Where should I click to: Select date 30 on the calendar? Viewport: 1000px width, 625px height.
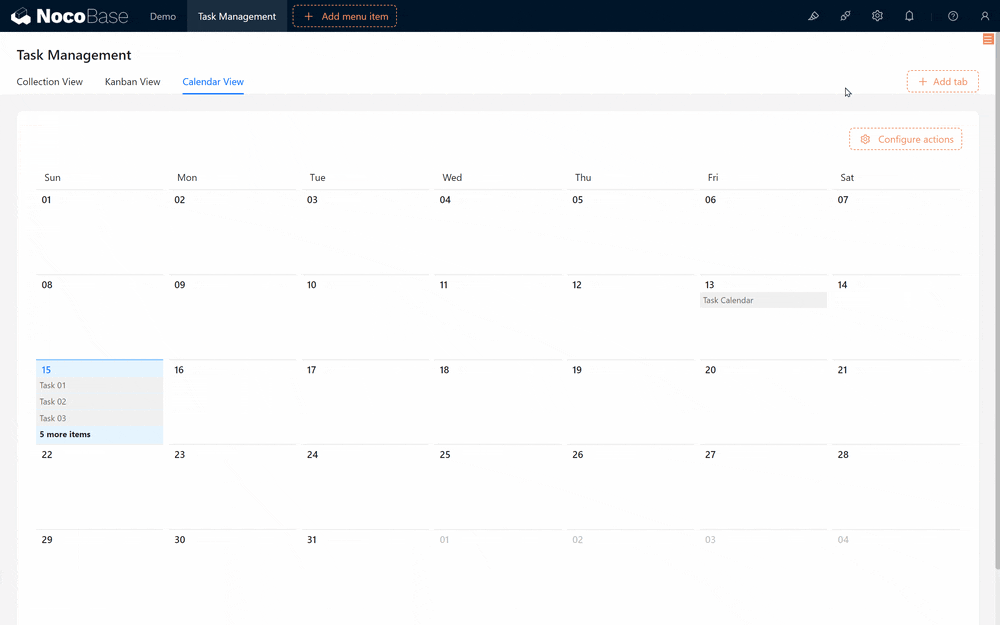(180, 540)
